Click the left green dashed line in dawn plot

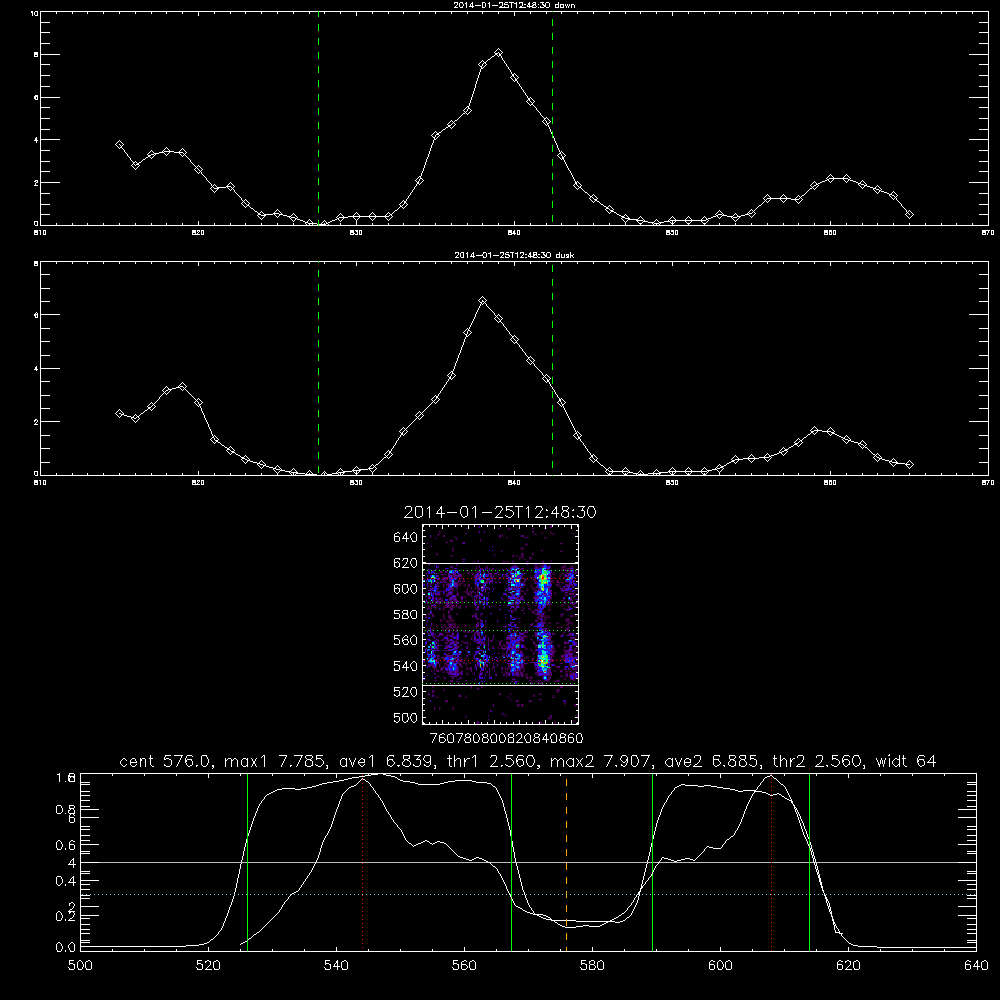pyautogui.click(x=318, y=118)
